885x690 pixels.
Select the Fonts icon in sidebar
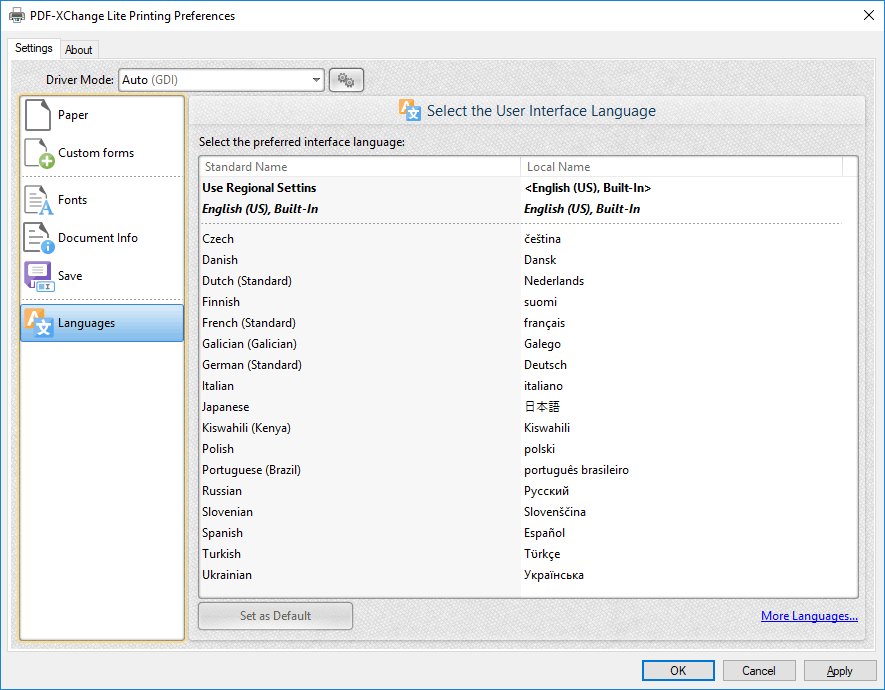[38, 200]
